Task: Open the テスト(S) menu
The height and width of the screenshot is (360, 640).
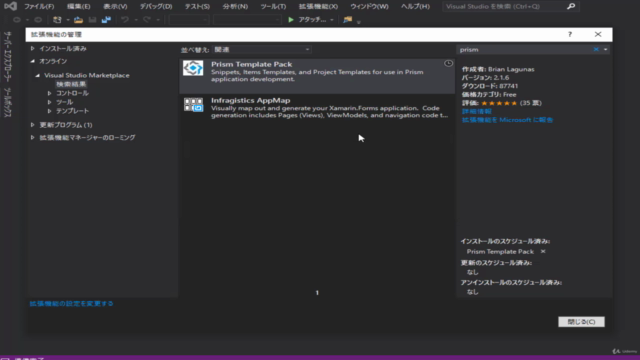Action: click(197, 6)
